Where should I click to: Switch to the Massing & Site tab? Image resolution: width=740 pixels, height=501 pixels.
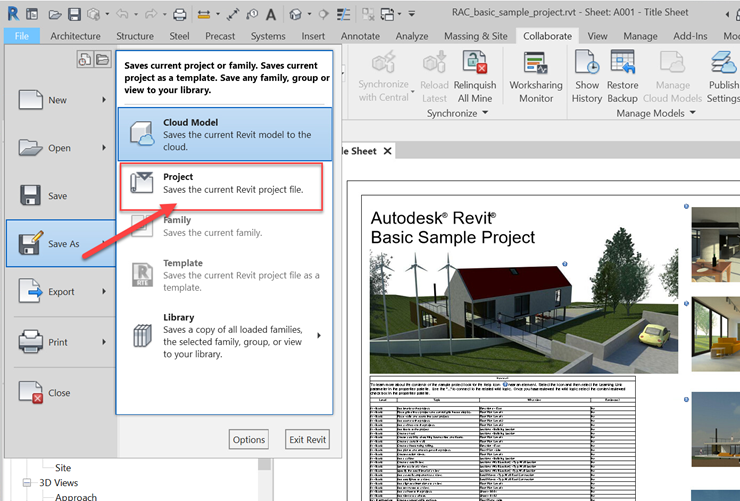476,36
